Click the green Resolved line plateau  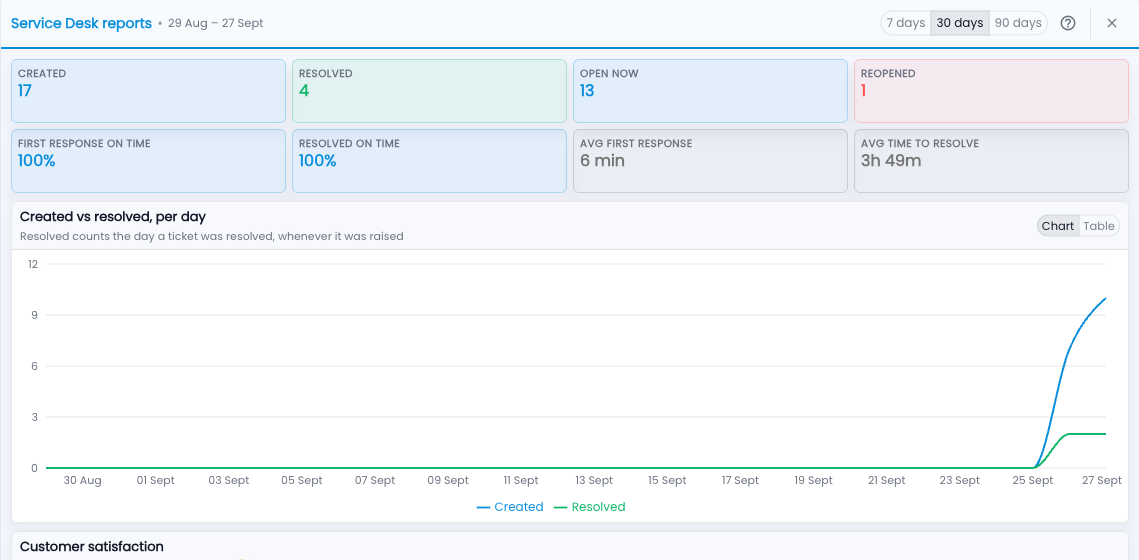[1086, 434]
